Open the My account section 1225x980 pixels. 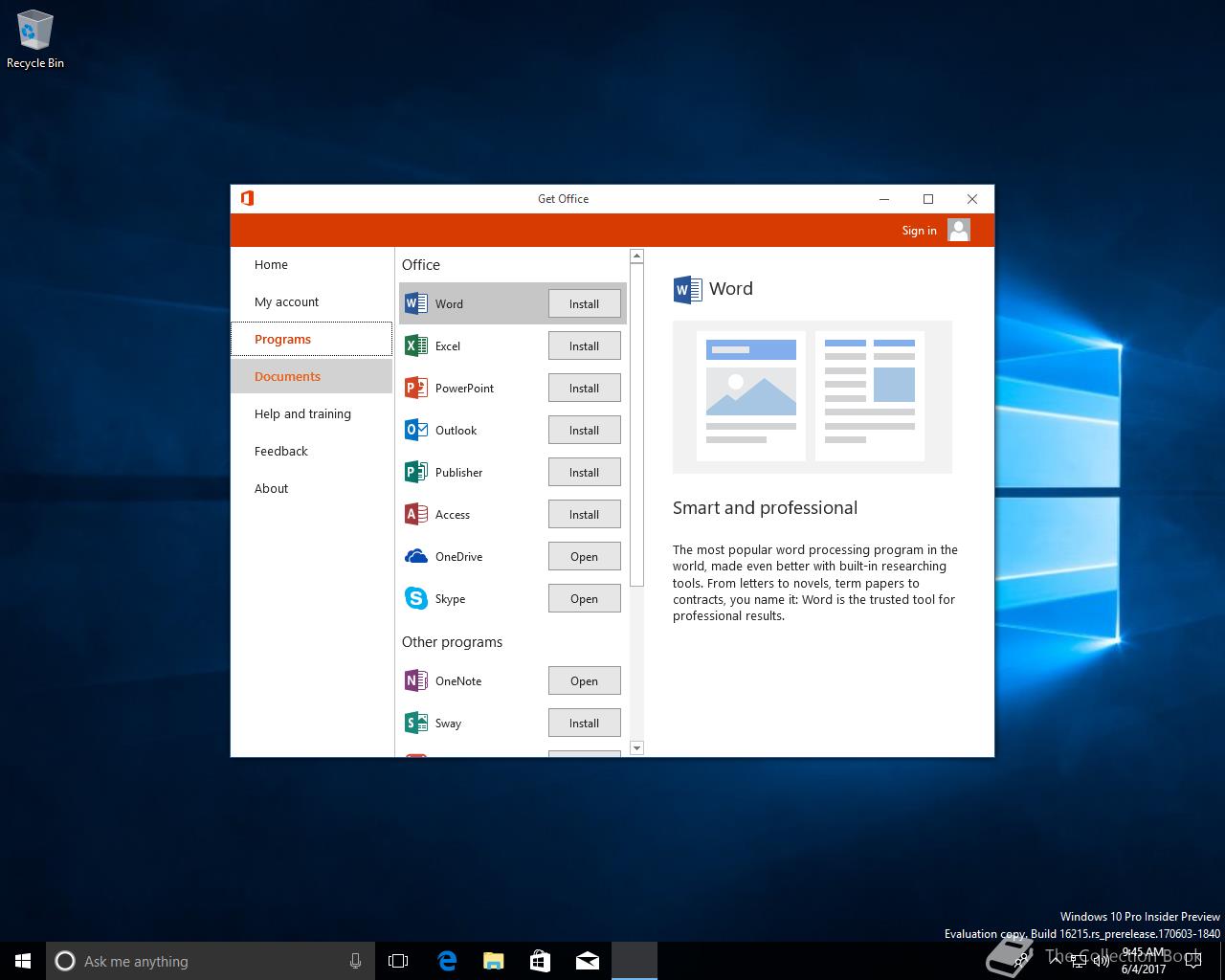pos(311,301)
